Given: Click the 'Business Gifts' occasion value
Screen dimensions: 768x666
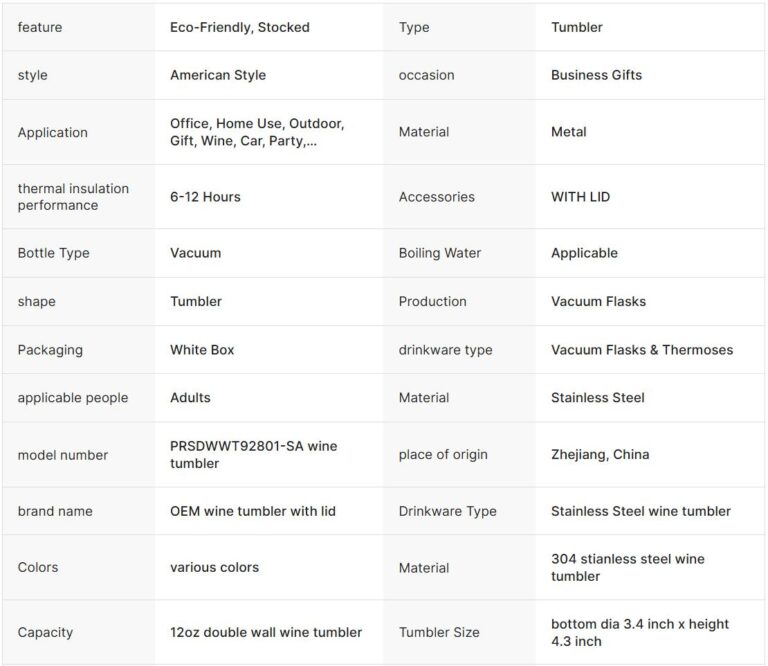Looking at the screenshot, I should pyautogui.click(x=596, y=75).
